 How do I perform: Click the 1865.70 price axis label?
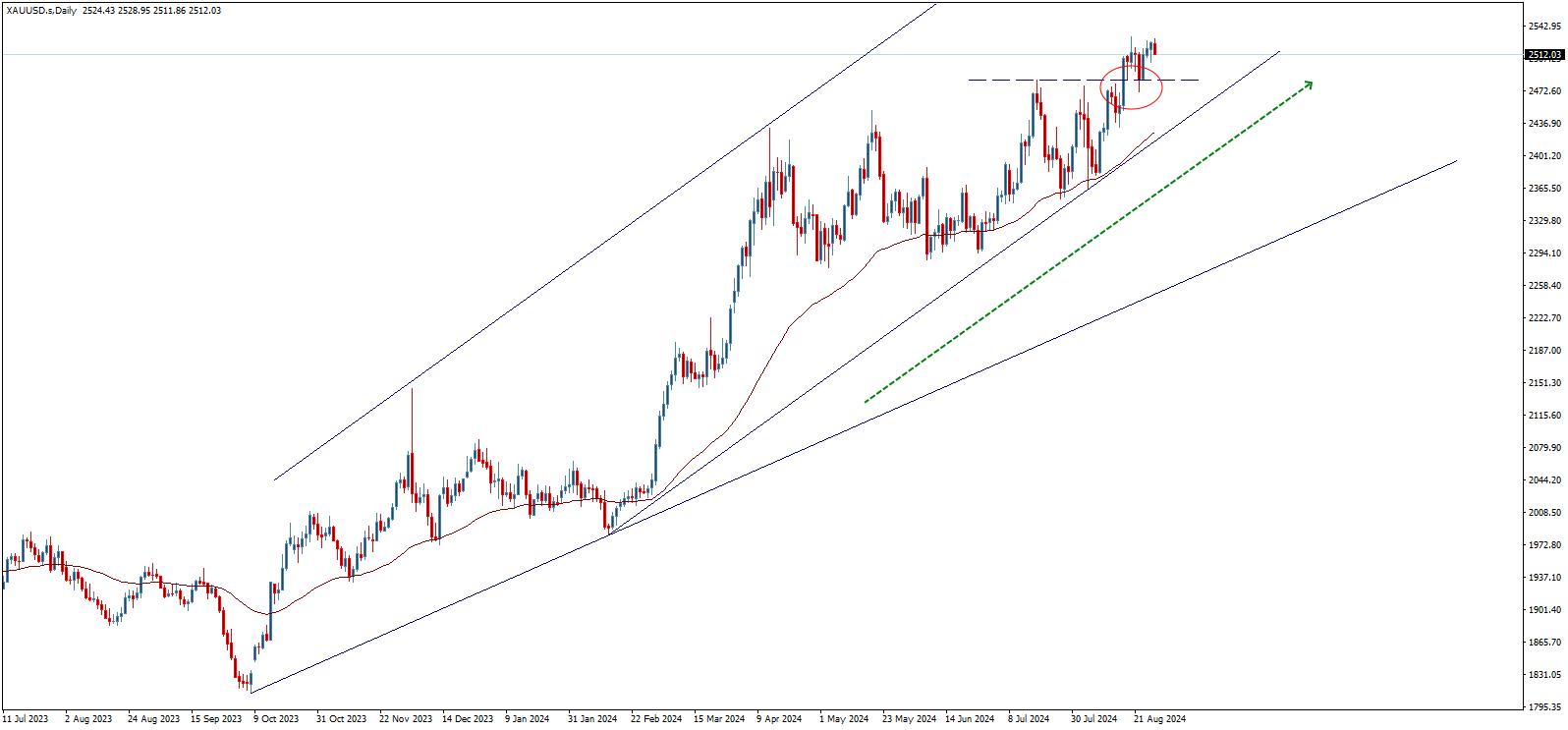[1545, 643]
